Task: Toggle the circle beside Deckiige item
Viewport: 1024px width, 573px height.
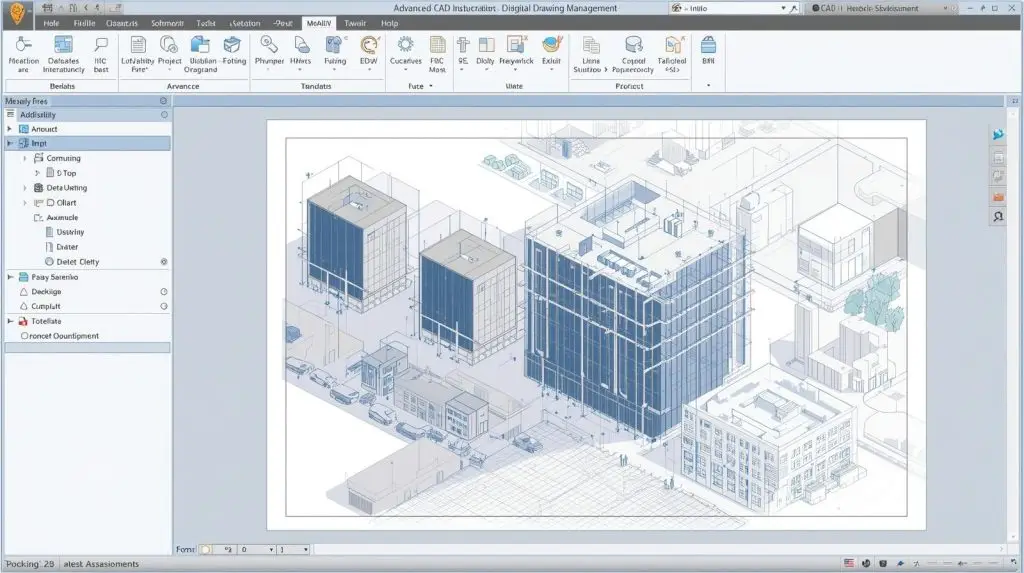Action: click(x=164, y=292)
